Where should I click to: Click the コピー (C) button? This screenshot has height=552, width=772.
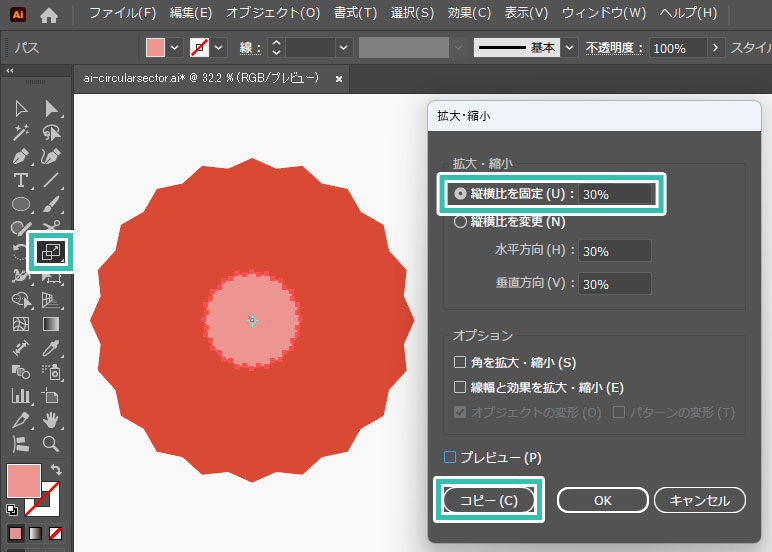pos(489,500)
